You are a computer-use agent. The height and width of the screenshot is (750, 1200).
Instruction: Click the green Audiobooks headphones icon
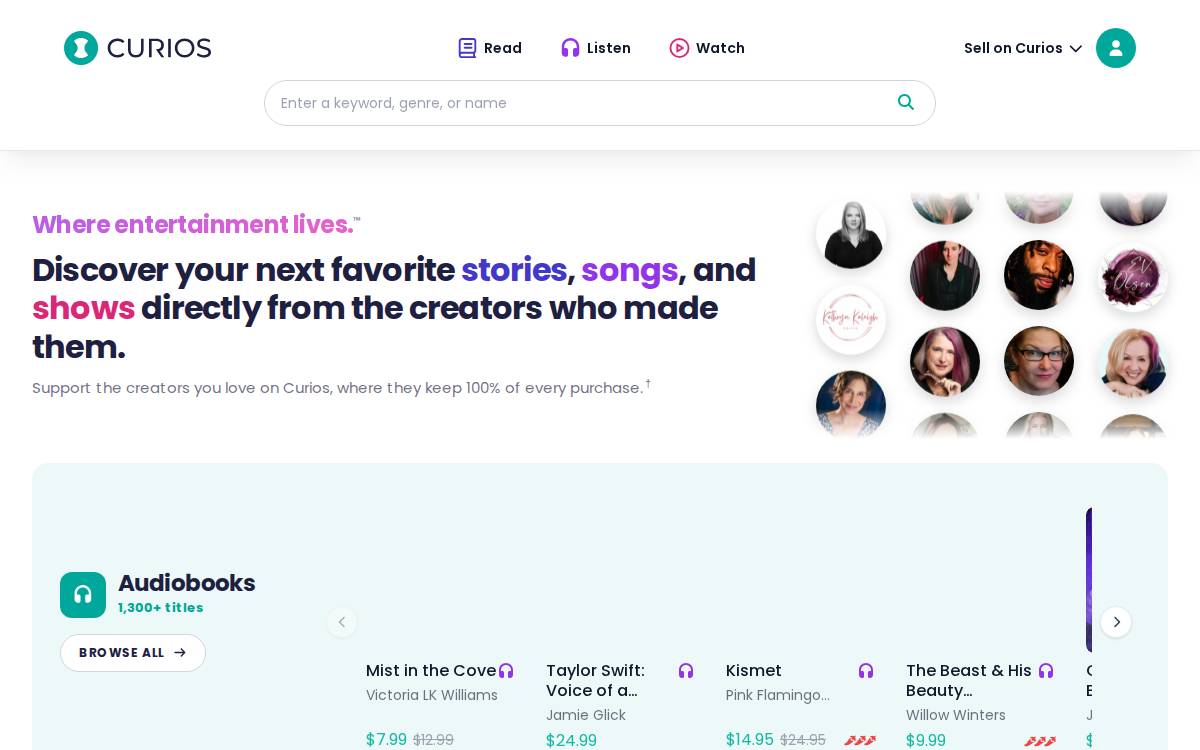[83, 595]
